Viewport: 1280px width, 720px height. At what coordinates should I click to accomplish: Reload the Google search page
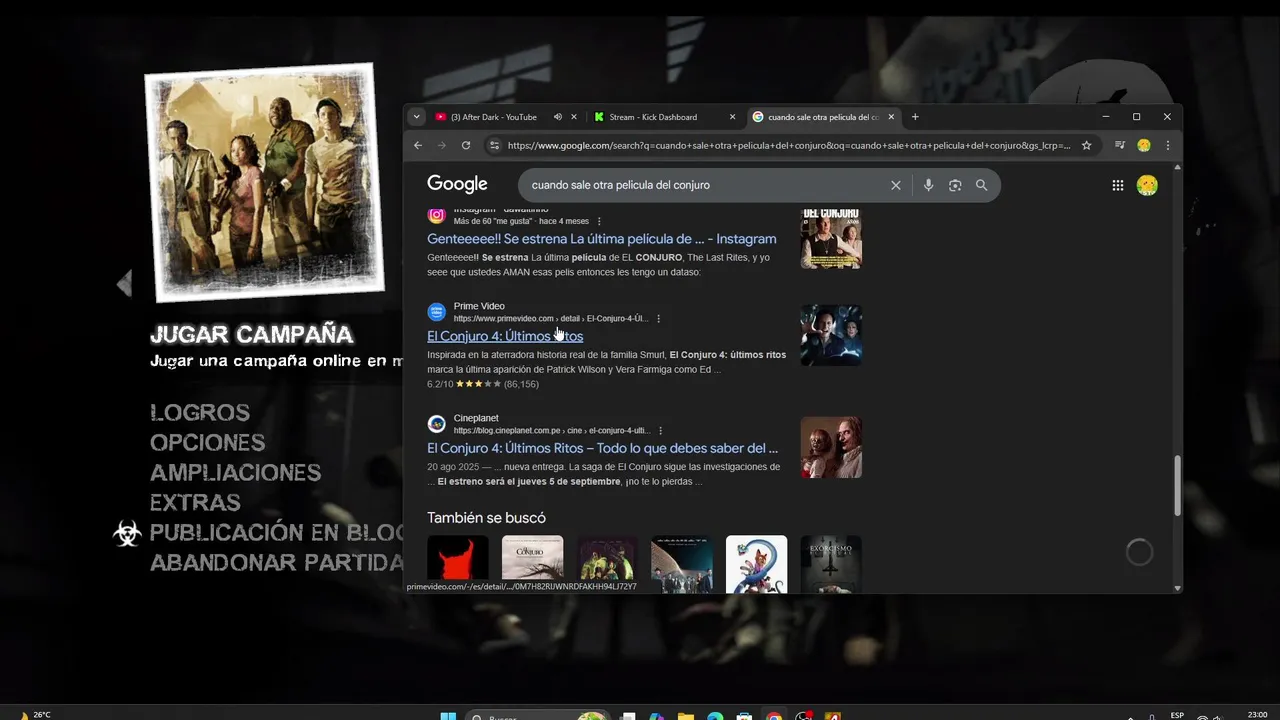[x=466, y=145]
